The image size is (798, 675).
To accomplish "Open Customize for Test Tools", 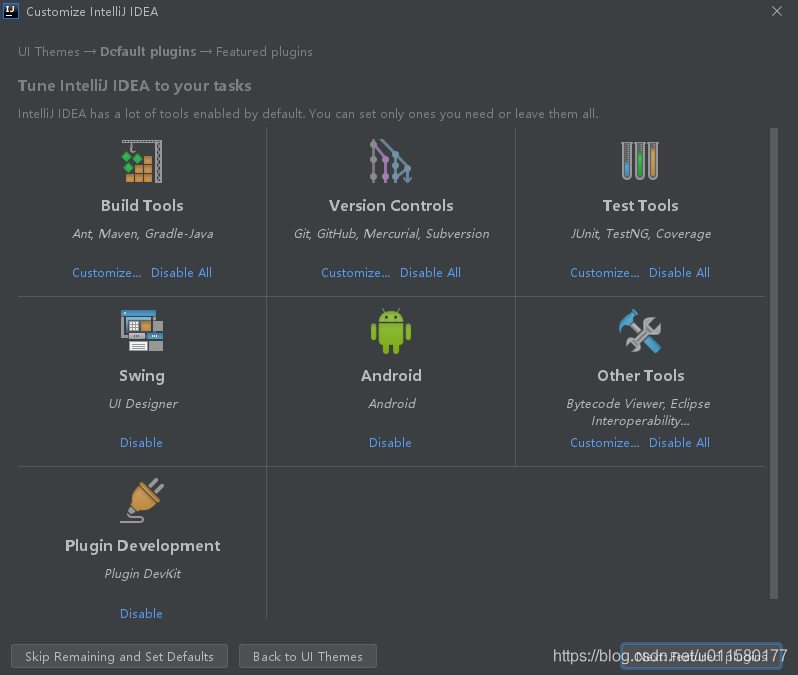I will point(605,273).
